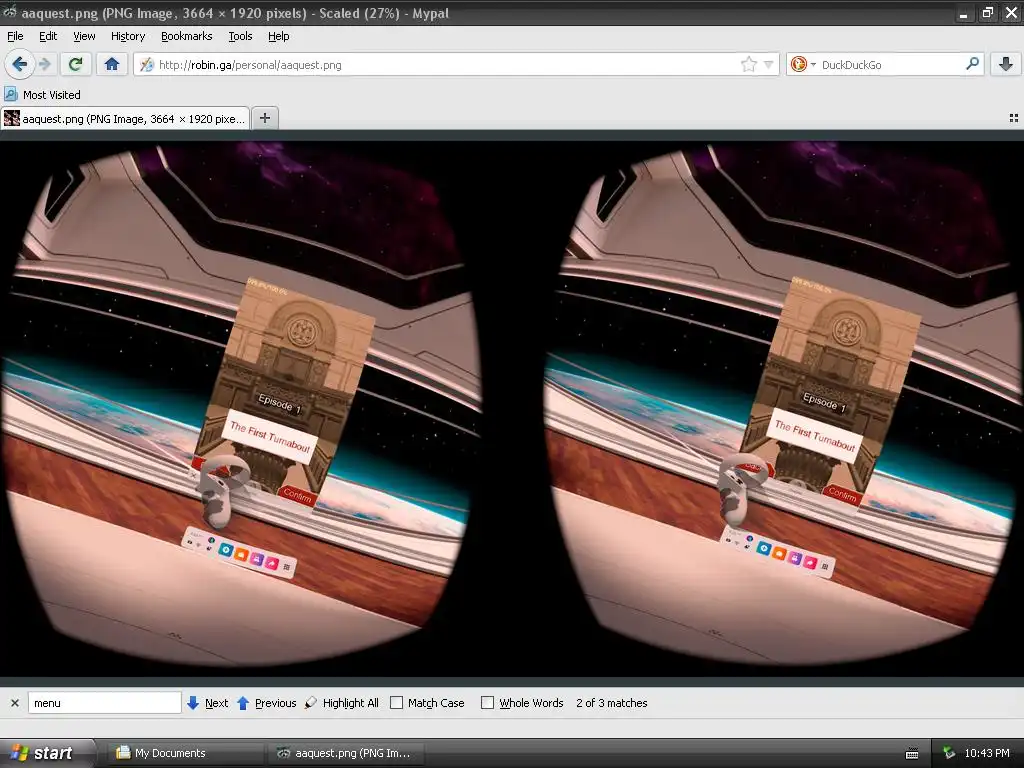This screenshot has width=1024, height=768.
Task: Focus the URL address field
Action: [x=448, y=65]
